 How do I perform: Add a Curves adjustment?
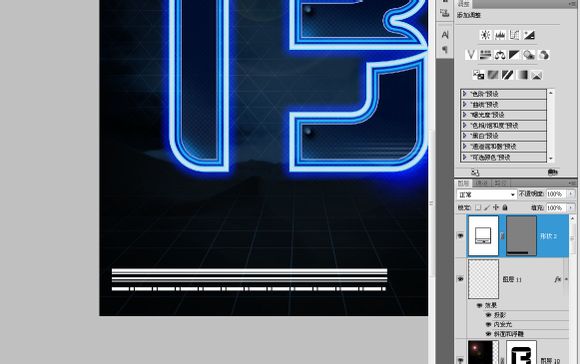pos(515,35)
